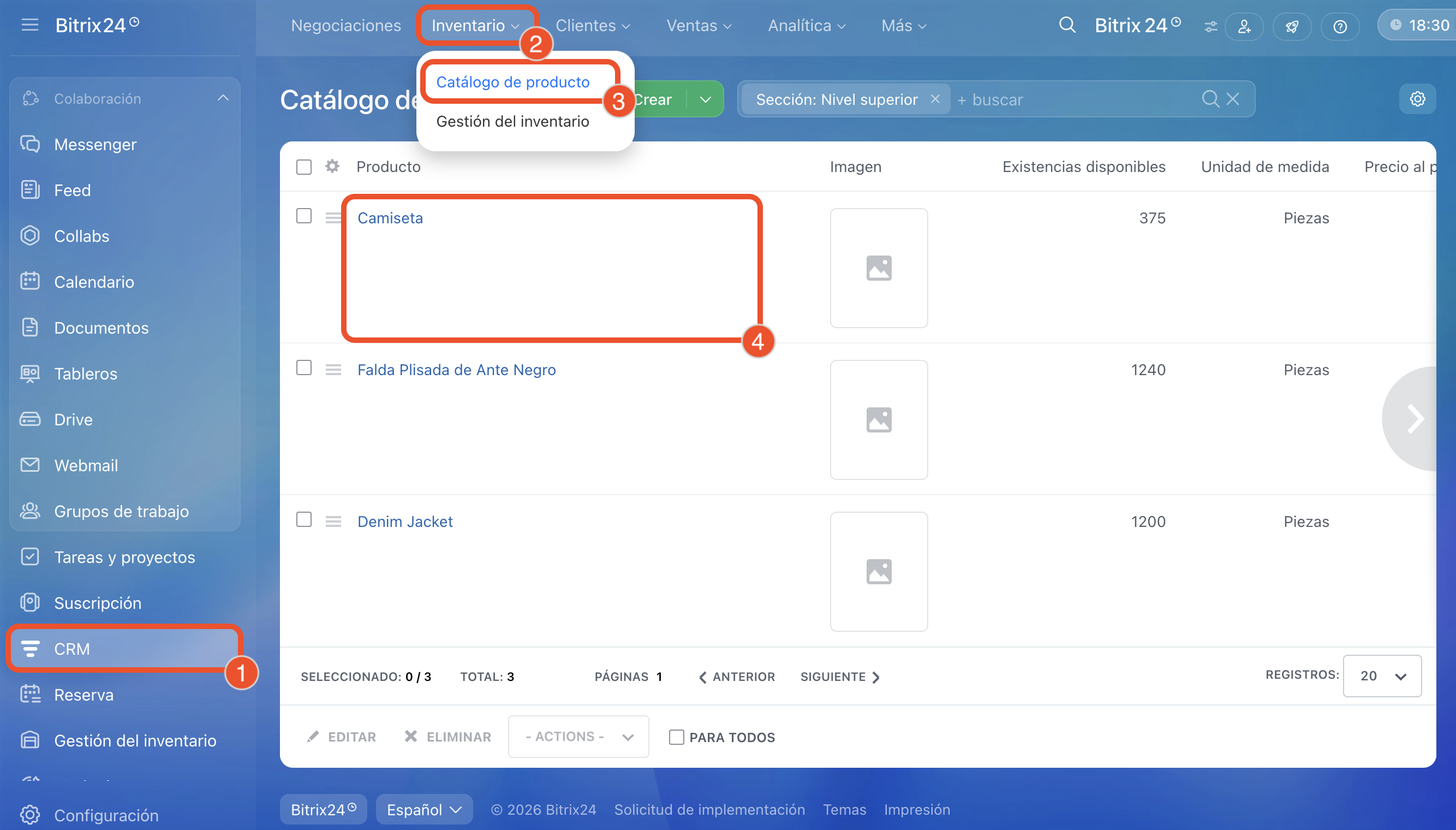The width and height of the screenshot is (1456, 830).
Task: Remove the Sección: Nivel superior filter
Action: pyautogui.click(x=935, y=99)
